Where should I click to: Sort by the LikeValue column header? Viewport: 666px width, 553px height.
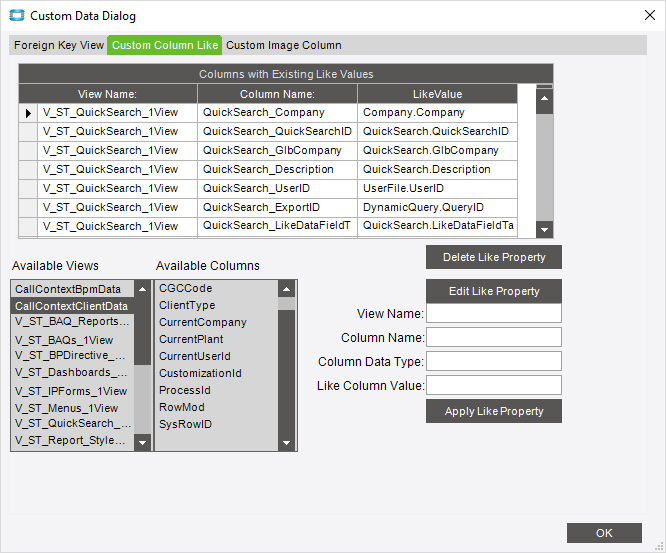437,94
